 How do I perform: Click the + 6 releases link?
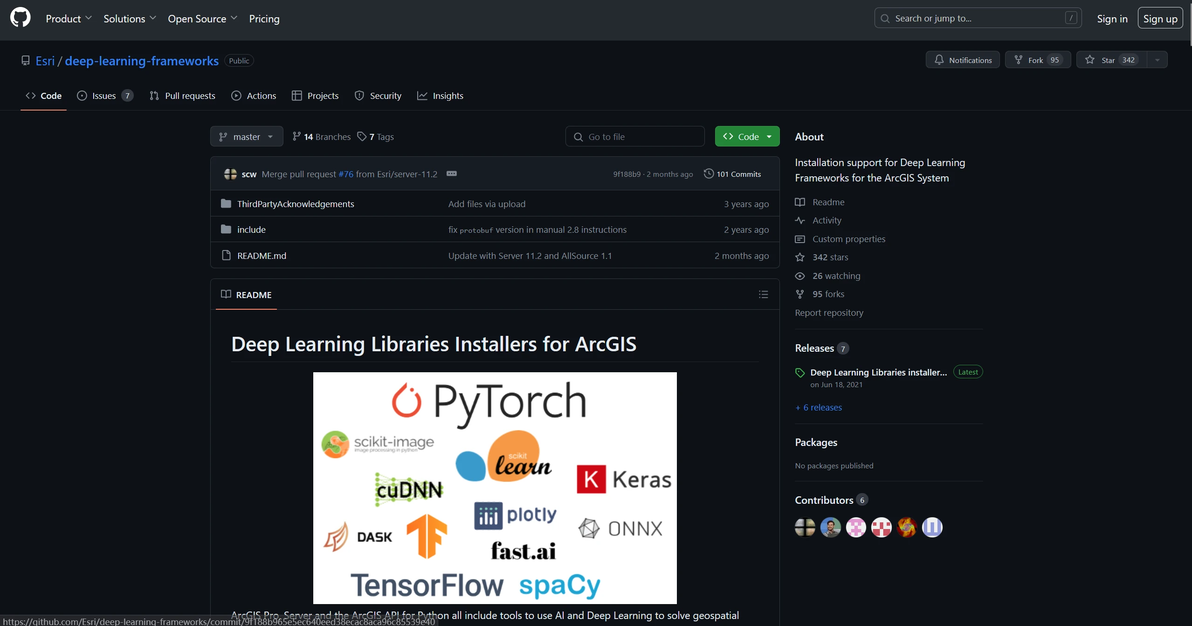coord(819,408)
